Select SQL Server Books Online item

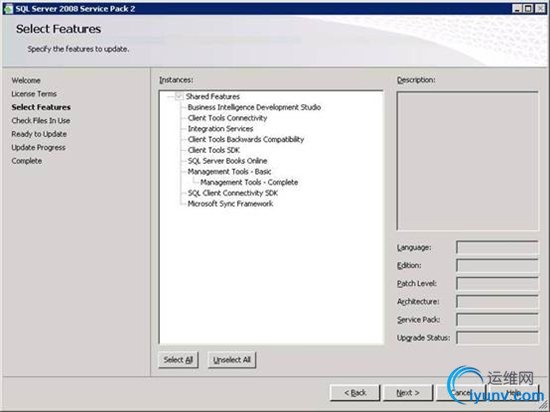point(227,161)
